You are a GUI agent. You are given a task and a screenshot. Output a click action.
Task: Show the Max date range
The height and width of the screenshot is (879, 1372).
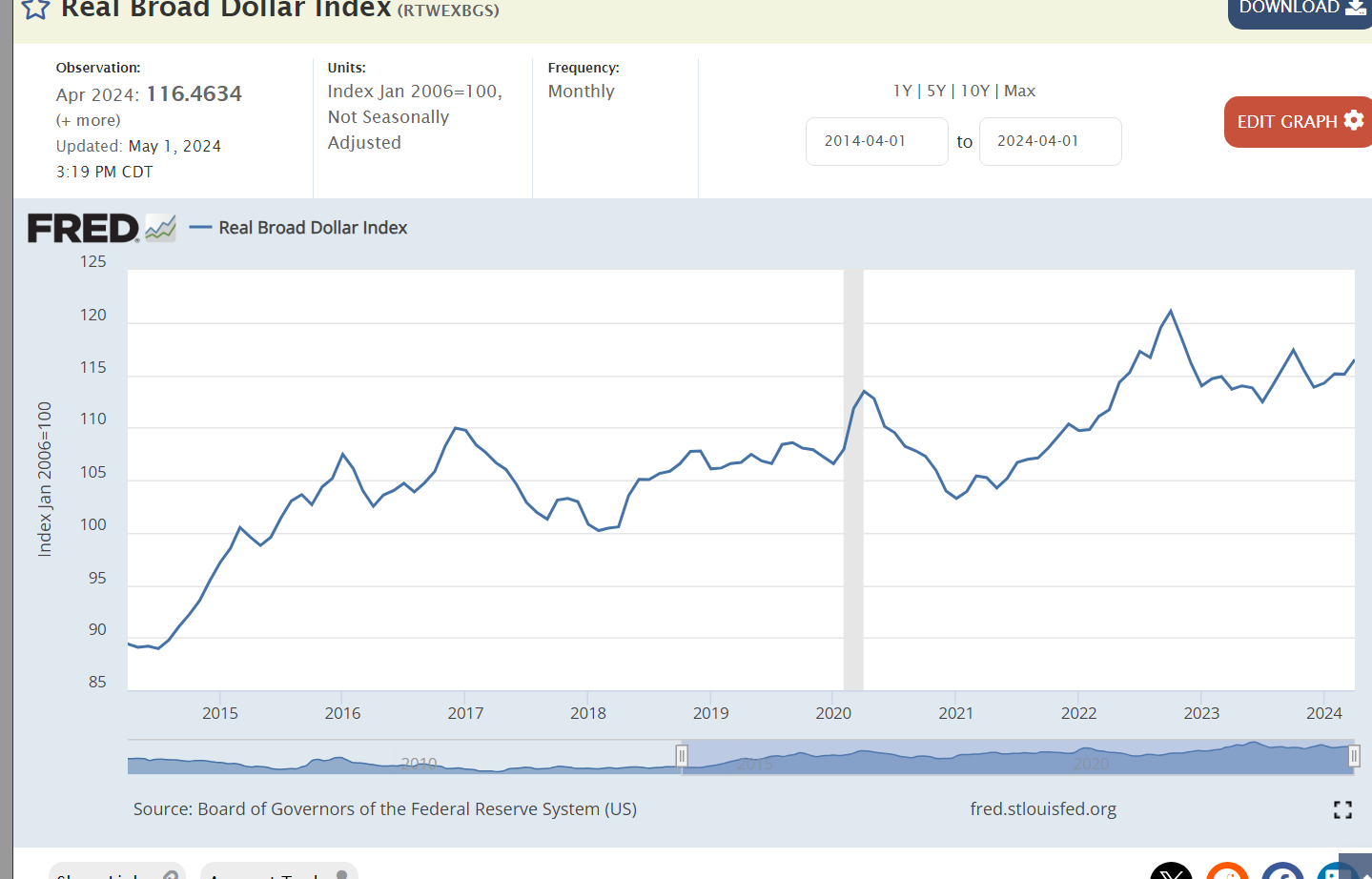[1019, 91]
